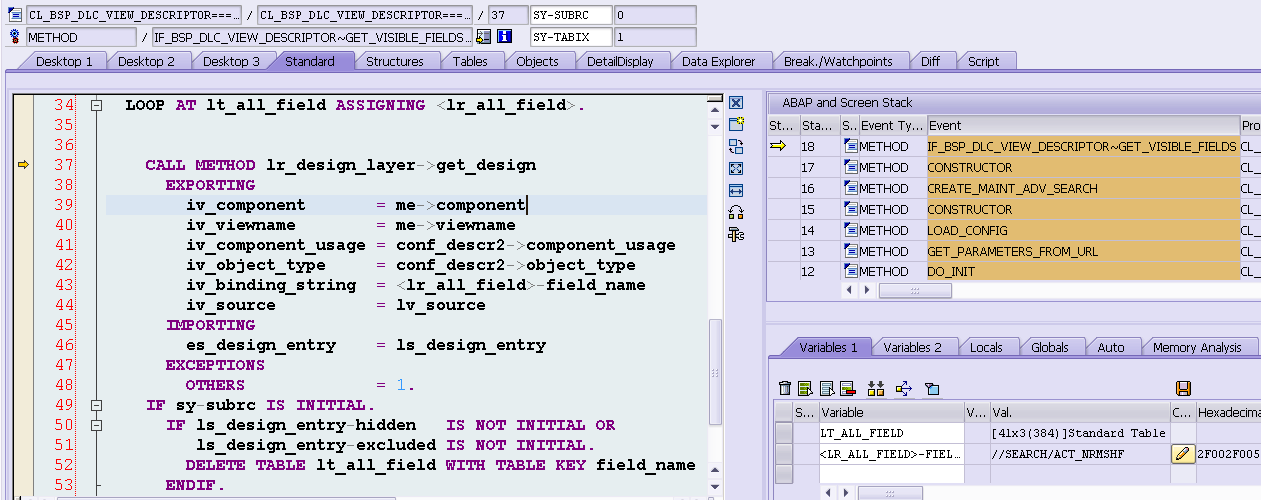This screenshot has height=500, width=1261.
Task: Open Memory Analysis tab
Action: point(1197,347)
